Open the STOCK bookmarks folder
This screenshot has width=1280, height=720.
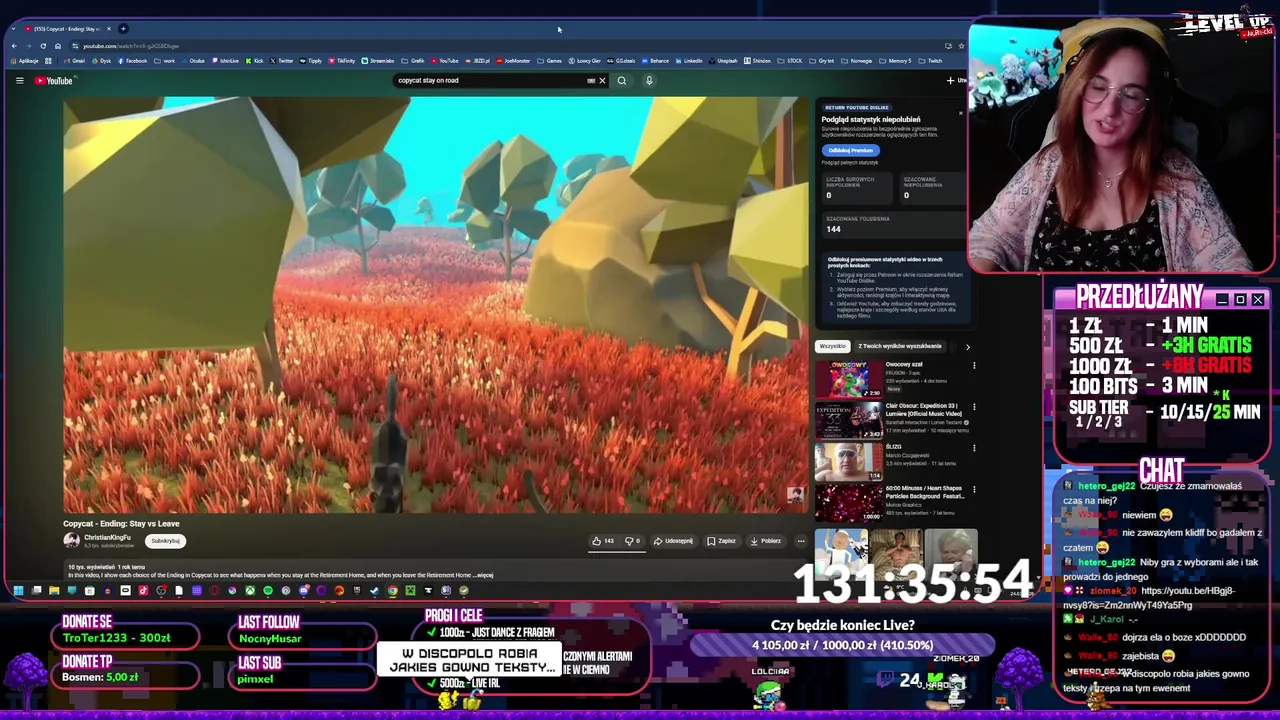tap(791, 61)
